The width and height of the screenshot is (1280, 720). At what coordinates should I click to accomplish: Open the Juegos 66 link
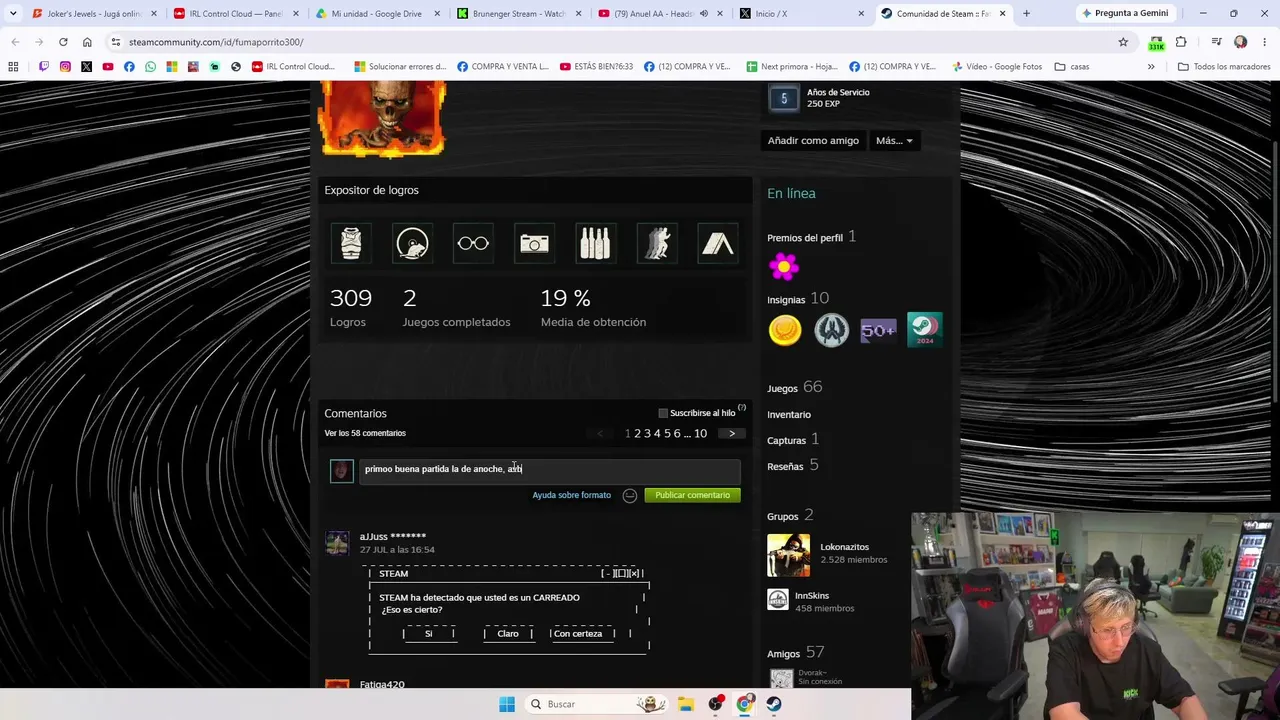(795, 387)
